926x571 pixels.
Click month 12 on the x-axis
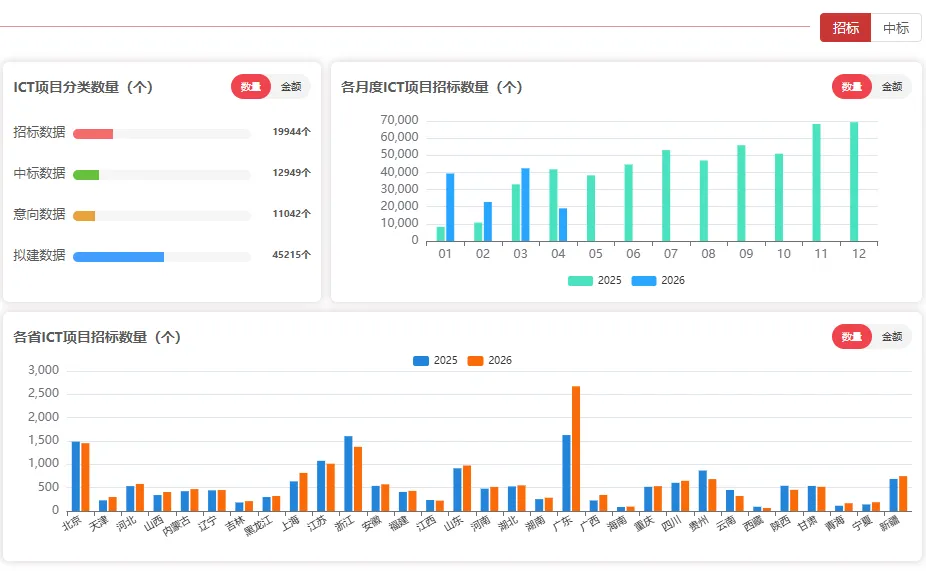pyautogui.click(x=859, y=254)
